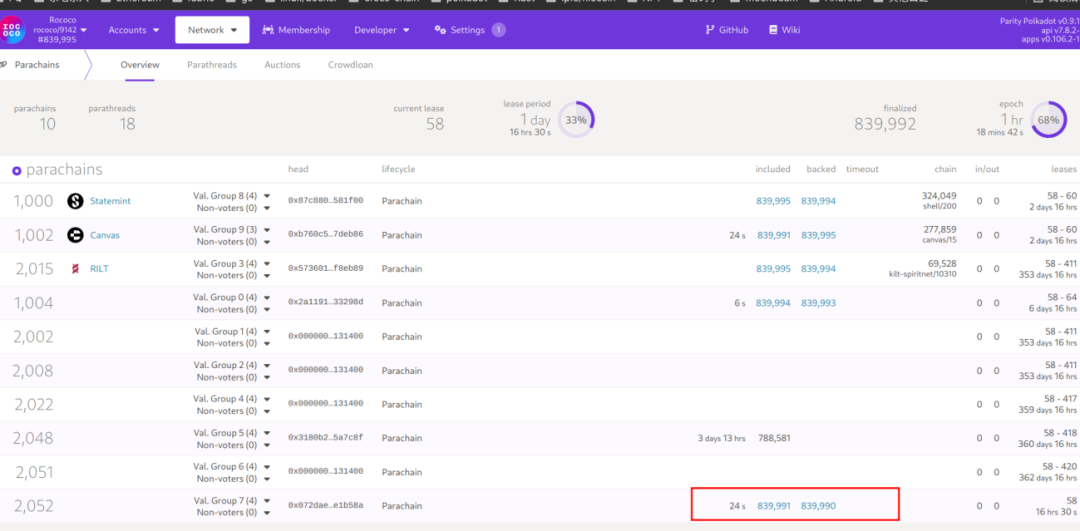
Task: Open the Statemint parachain link
Action: (x=110, y=201)
